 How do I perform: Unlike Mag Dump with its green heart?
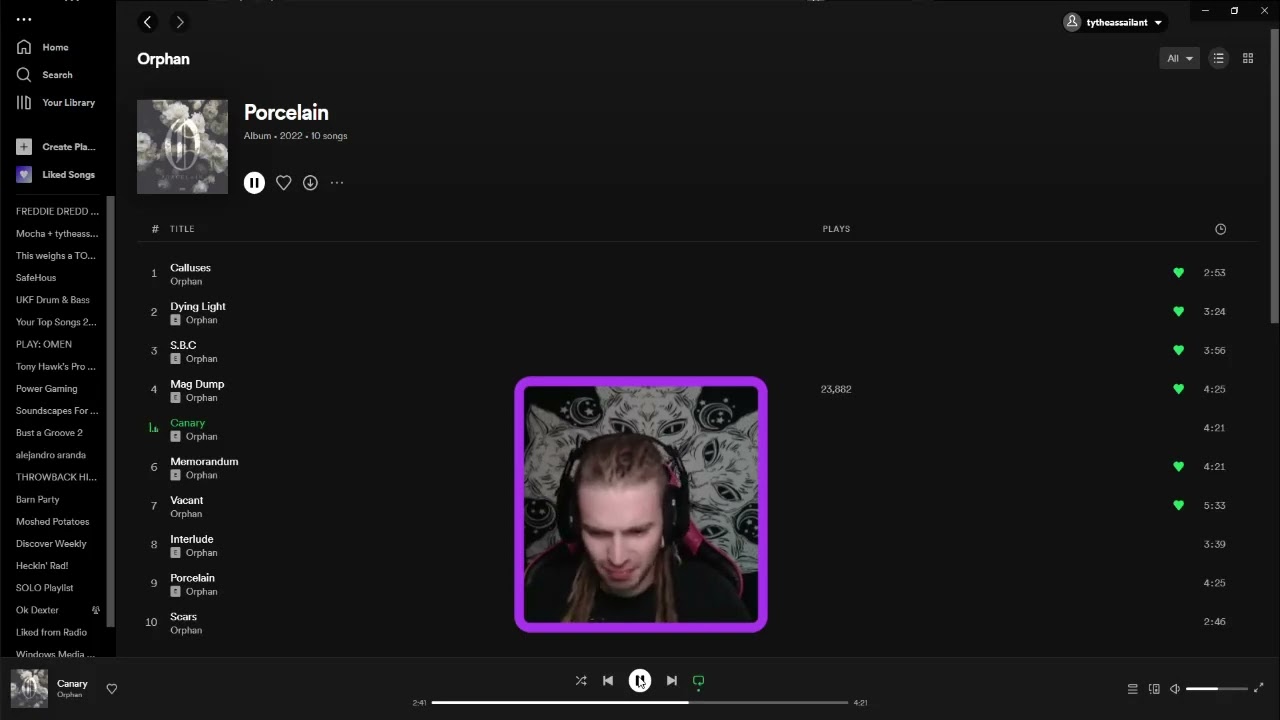tap(1178, 389)
